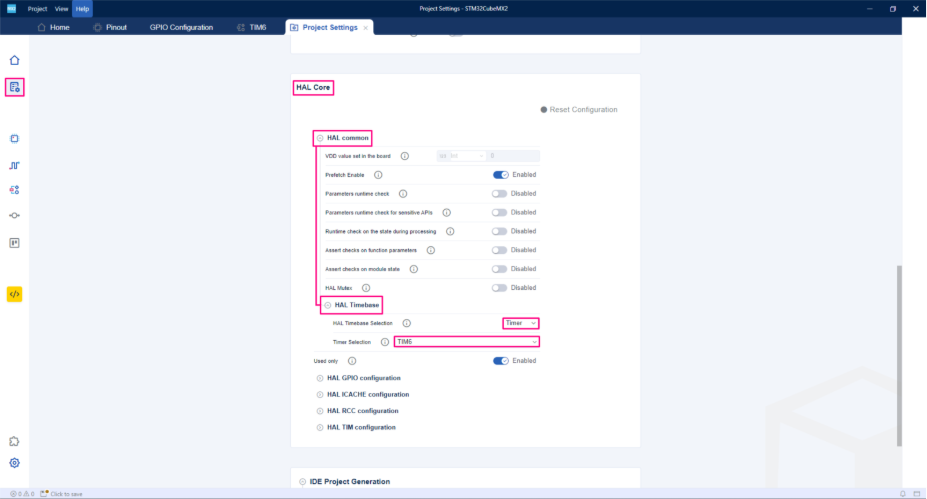Expand IDE Project Generation section

coord(303,482)
